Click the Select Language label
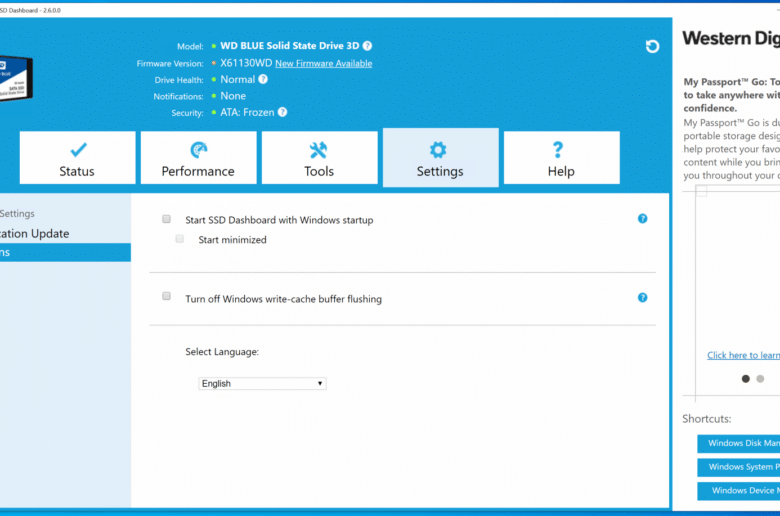Image resolution: width=780 pixels, height=516 pixels. tap(222, 352)
